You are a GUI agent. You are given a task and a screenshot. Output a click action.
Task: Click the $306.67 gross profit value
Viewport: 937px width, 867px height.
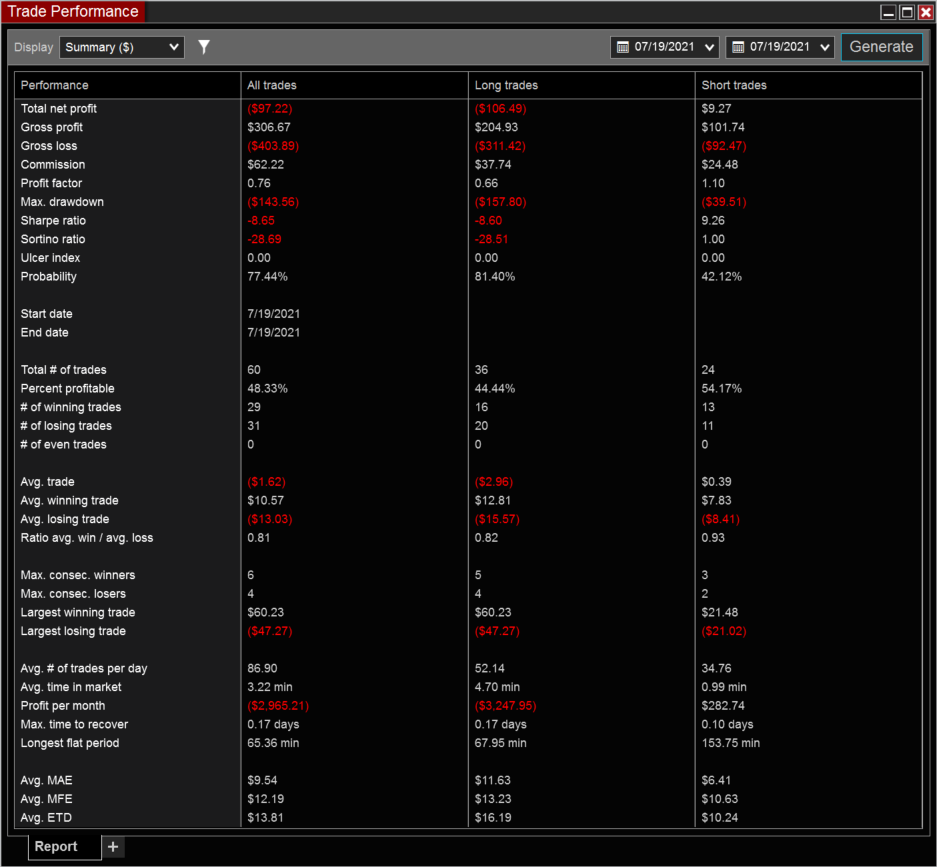coord(269,127)
